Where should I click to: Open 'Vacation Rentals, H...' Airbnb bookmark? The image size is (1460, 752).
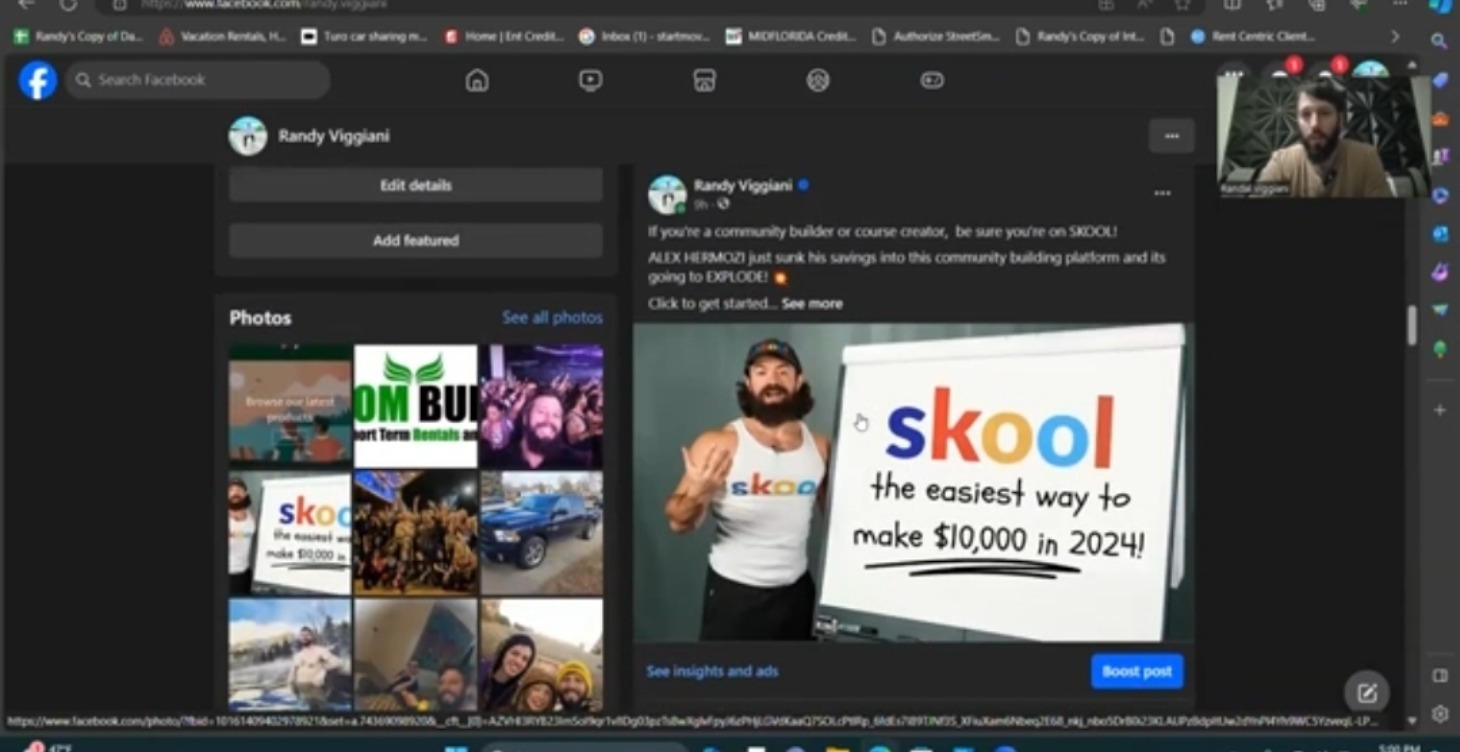pos(222,36)
